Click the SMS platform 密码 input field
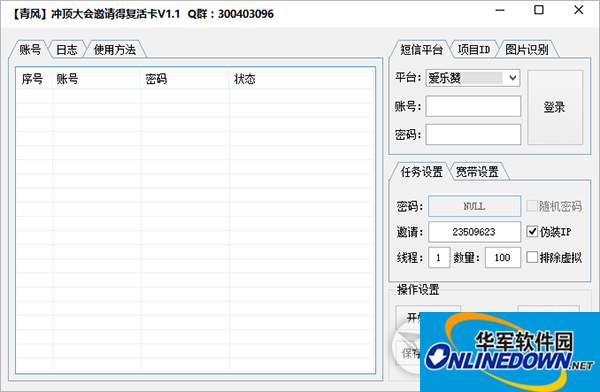600x392 pixels. (x=473, y=134)
